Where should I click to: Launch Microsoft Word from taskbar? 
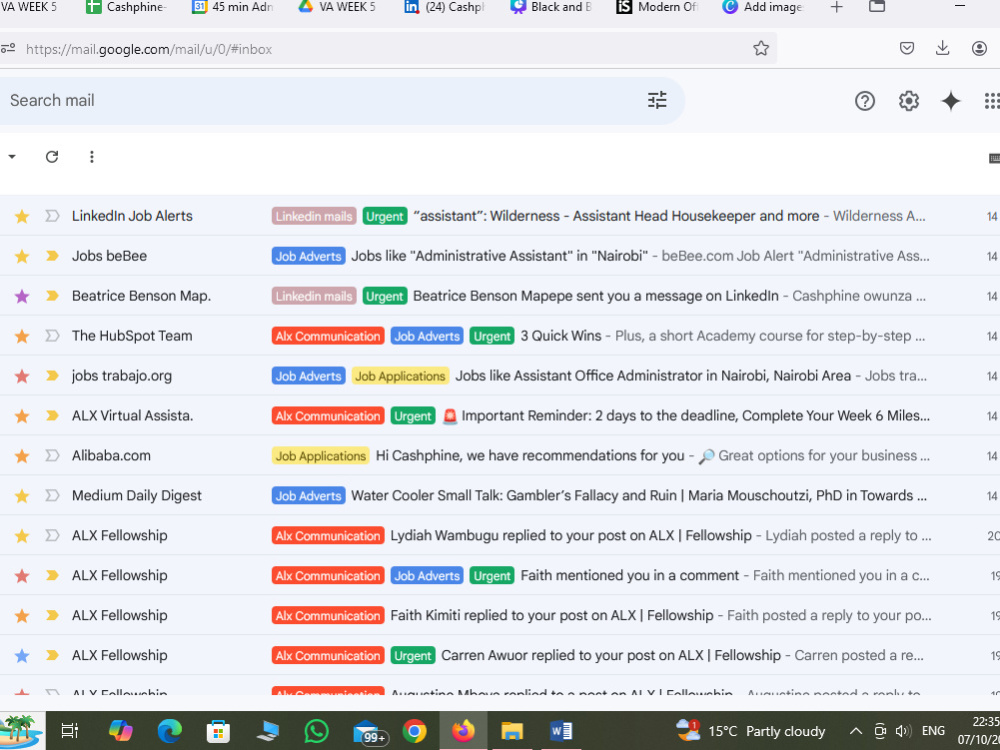(x=561, y=731)
